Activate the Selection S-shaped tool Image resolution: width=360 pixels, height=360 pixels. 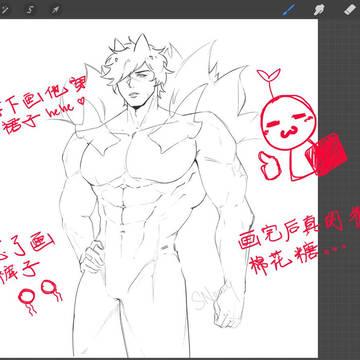click(x=30, y=10)
